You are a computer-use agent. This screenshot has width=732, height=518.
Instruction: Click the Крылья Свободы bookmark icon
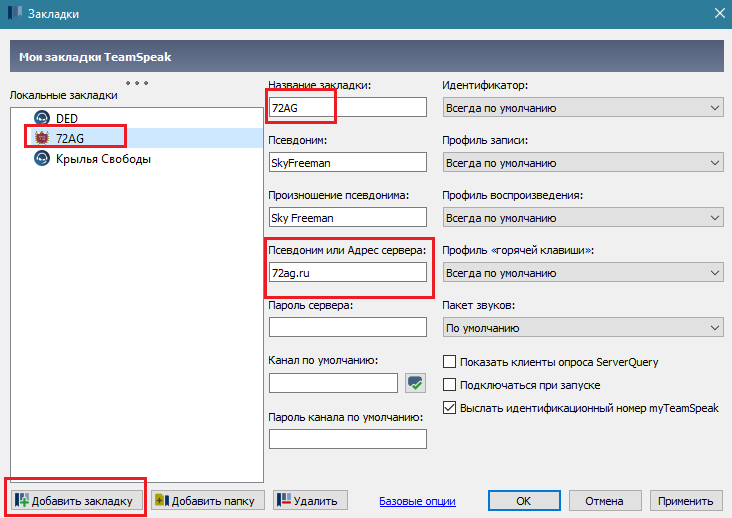pos(42,159)
